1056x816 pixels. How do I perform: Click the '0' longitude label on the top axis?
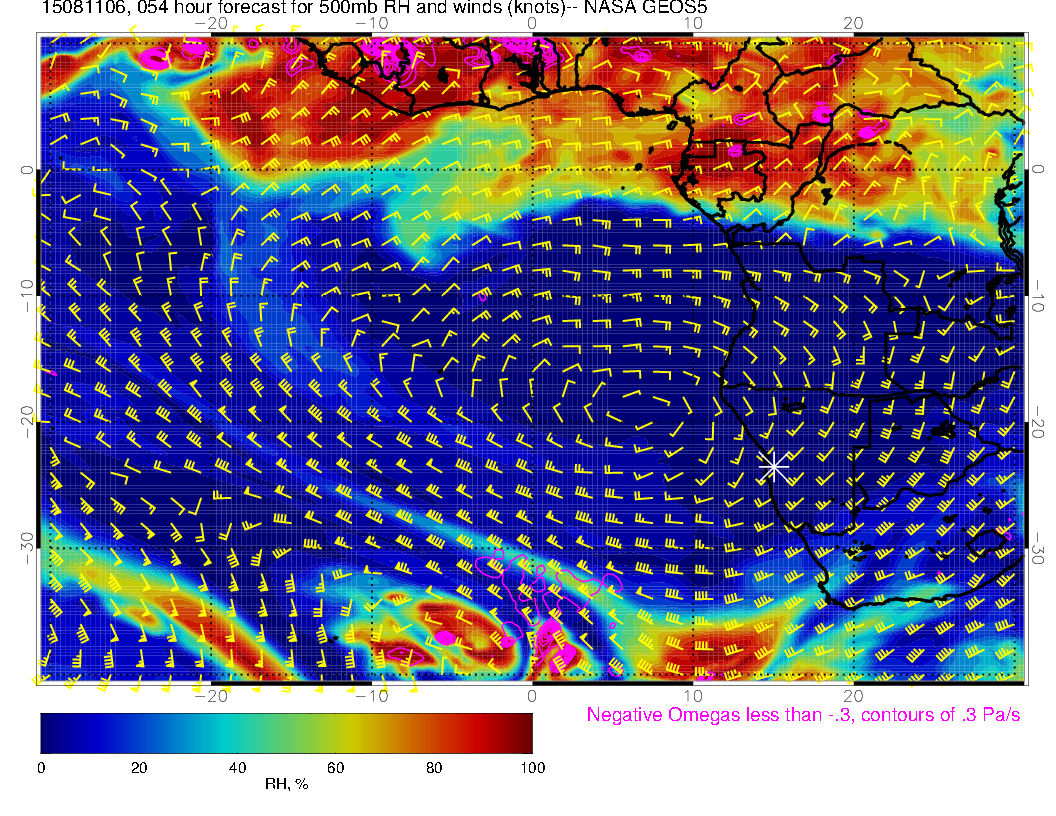[531, 24]
